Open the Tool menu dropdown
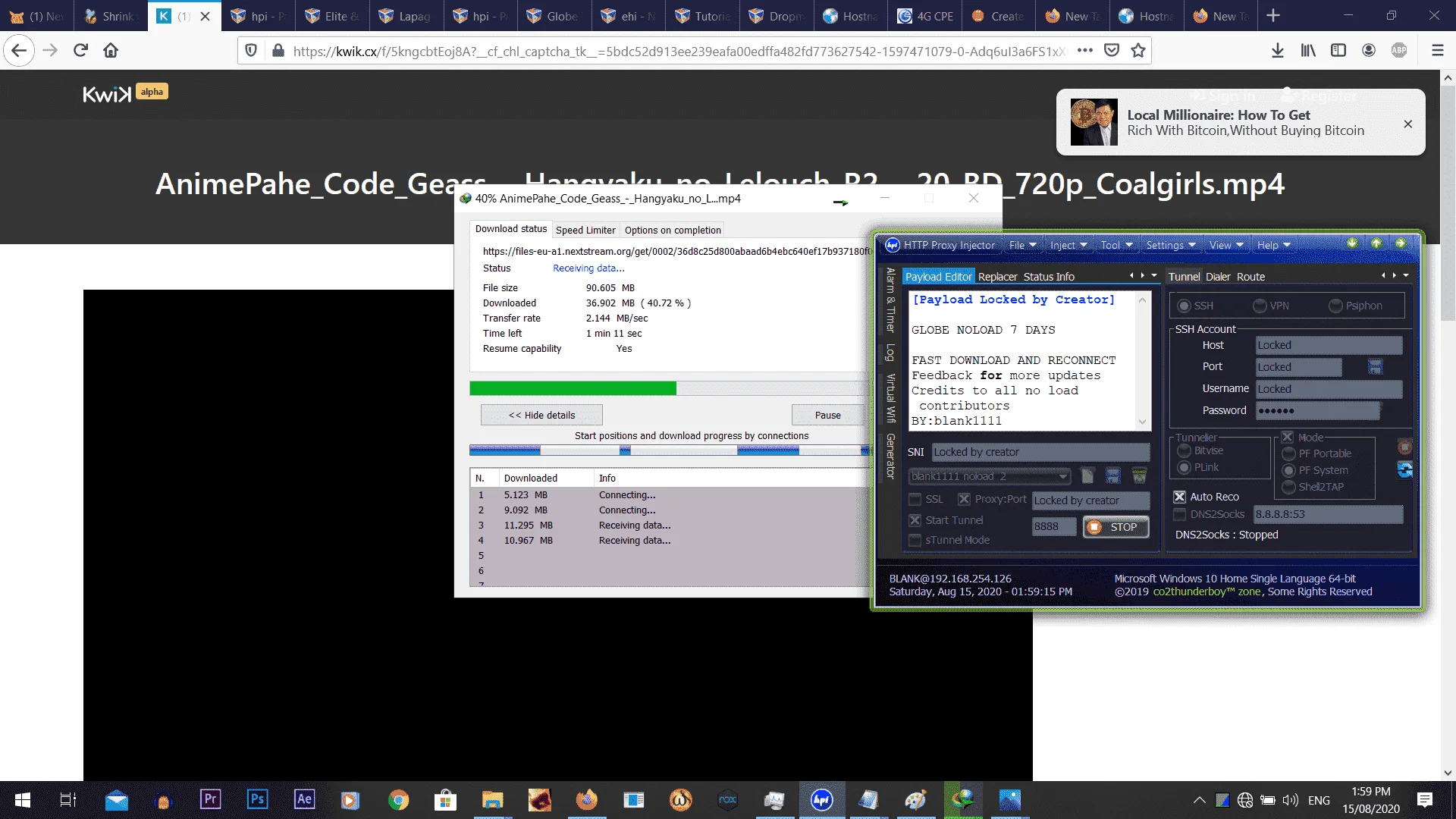 (x=1117, y=245)
